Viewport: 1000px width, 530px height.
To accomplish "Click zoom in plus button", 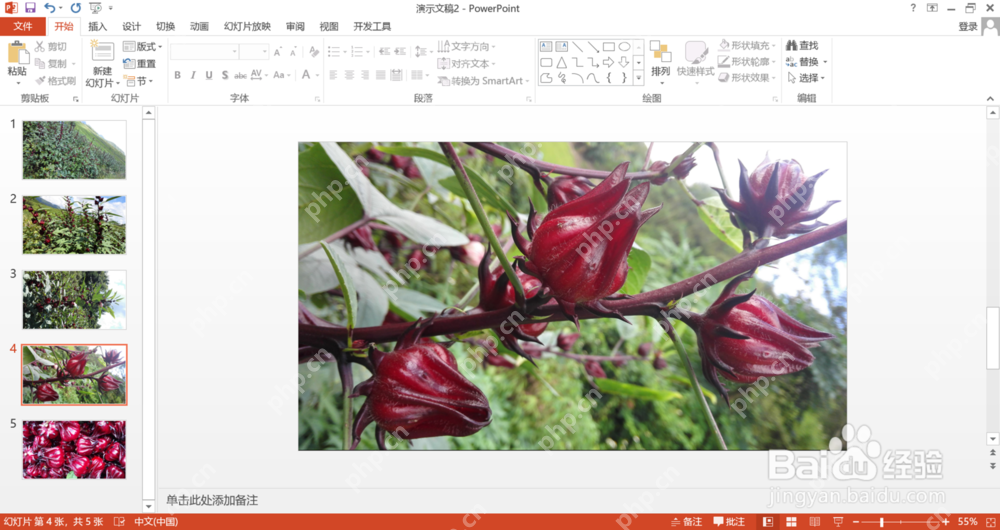I will click(945, 522).
